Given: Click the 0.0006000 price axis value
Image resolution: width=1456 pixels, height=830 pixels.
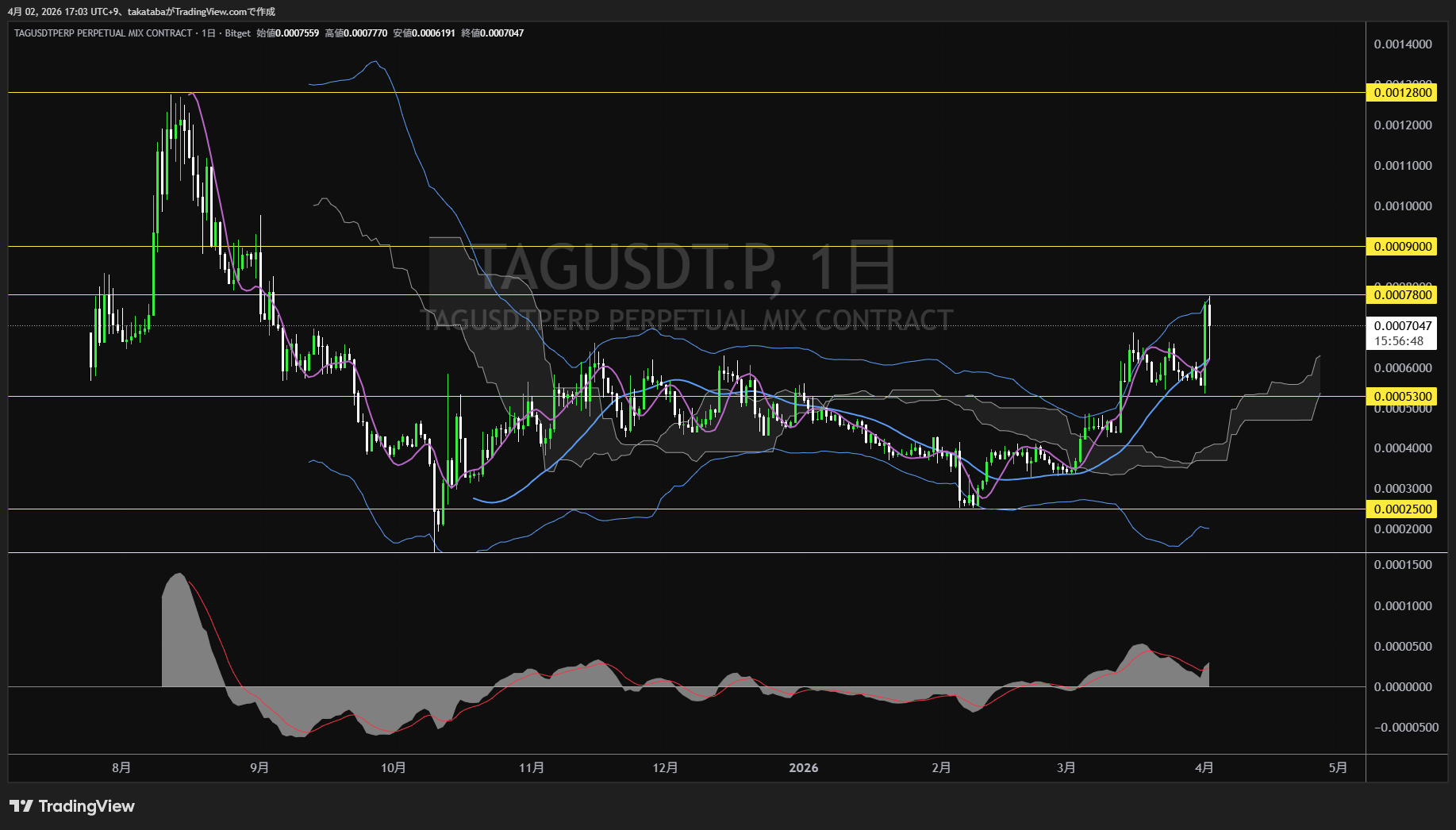Looking at the screenshot, I should pos(1403,368).
